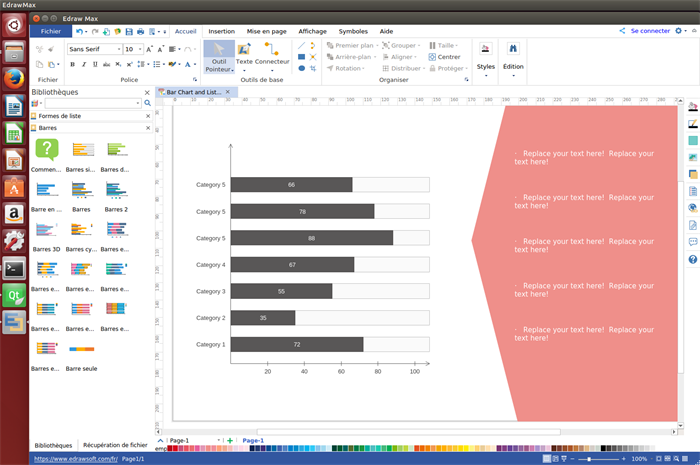Open the Aide ribbon tab
This screenshot has width=700, height=465.
pyautogui.click(x=386, y=31)
